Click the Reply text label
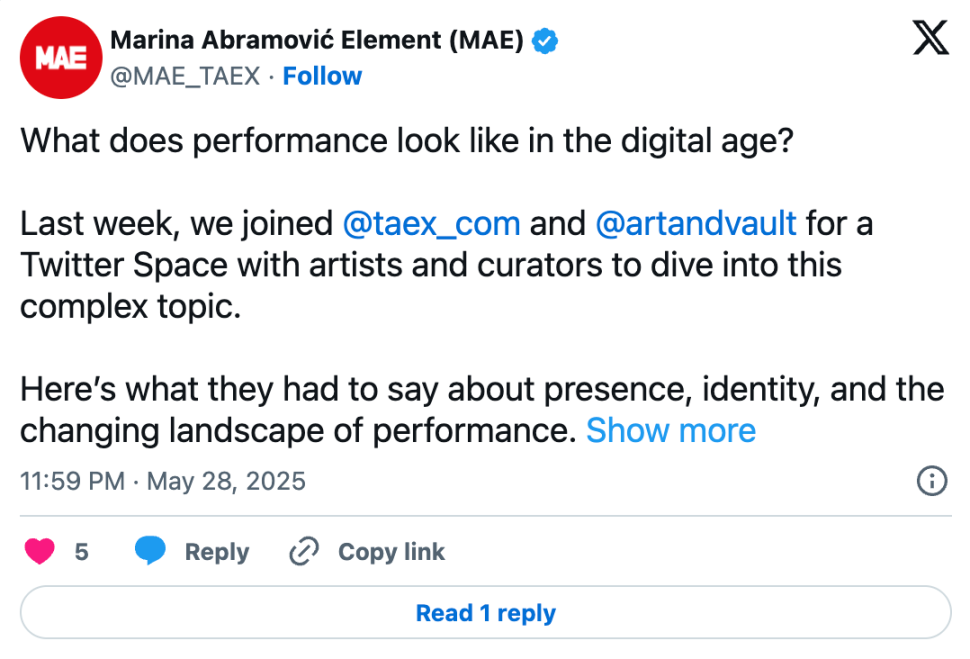 point(217,552)
